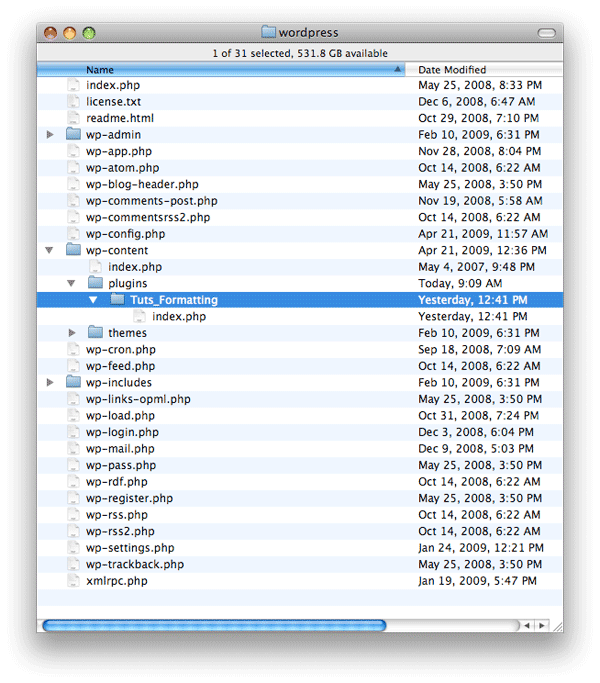This screenshot has width=600, height=683.
Task: Click the date 'May 4, 2007, 9:48 PM'
Action: click(476, 267)
